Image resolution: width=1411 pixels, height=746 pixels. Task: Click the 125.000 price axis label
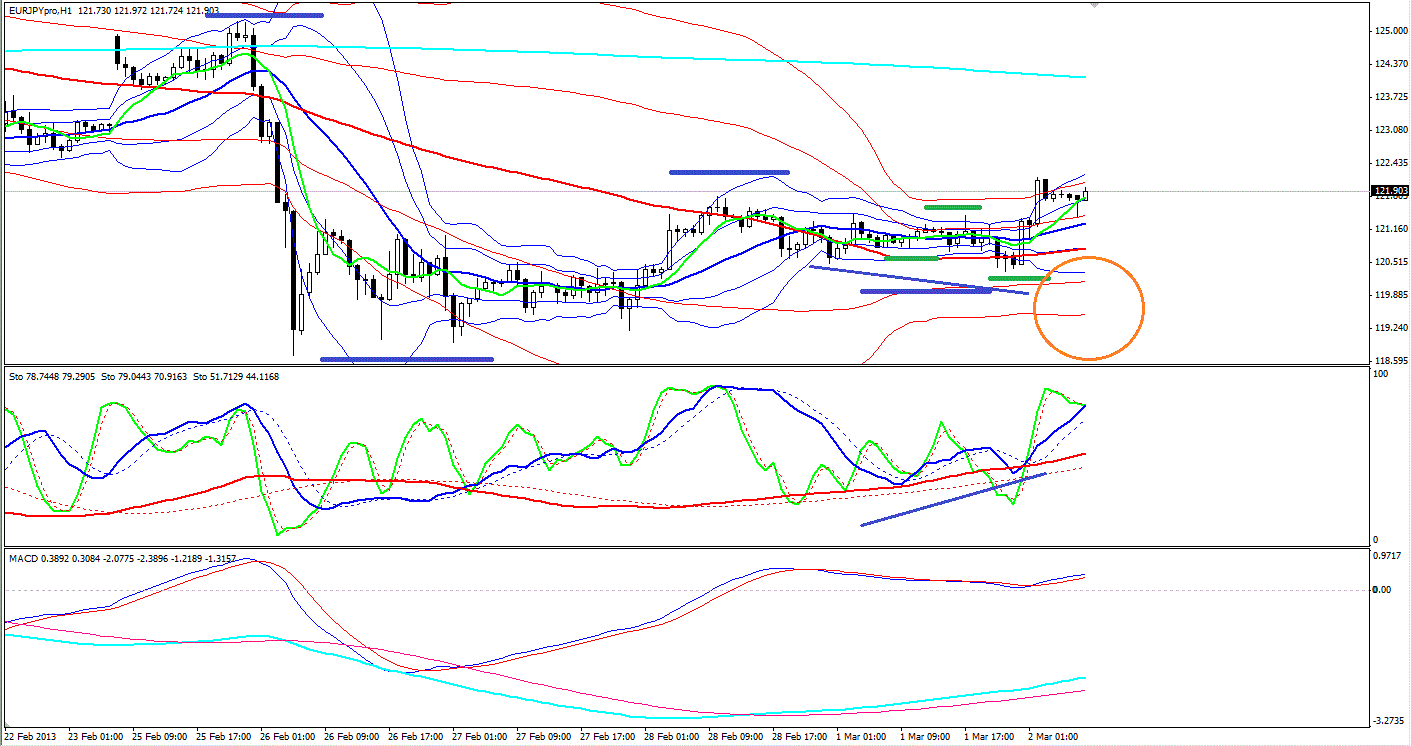click(1392, 31)
